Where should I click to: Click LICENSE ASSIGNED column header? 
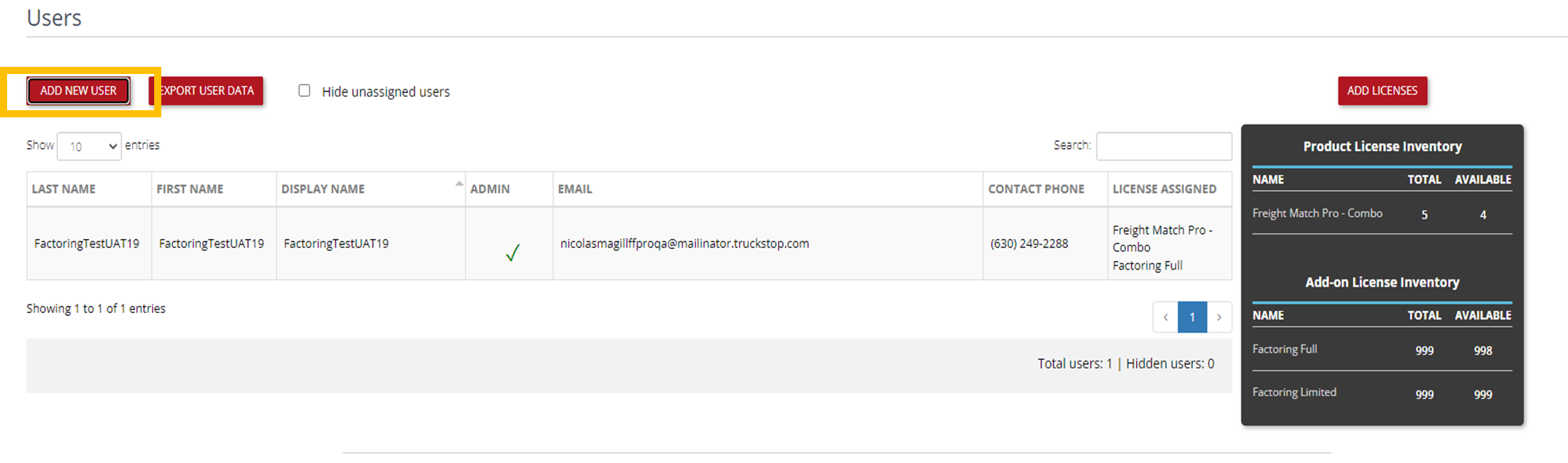pyautogui.click(x=1164, y=188)
